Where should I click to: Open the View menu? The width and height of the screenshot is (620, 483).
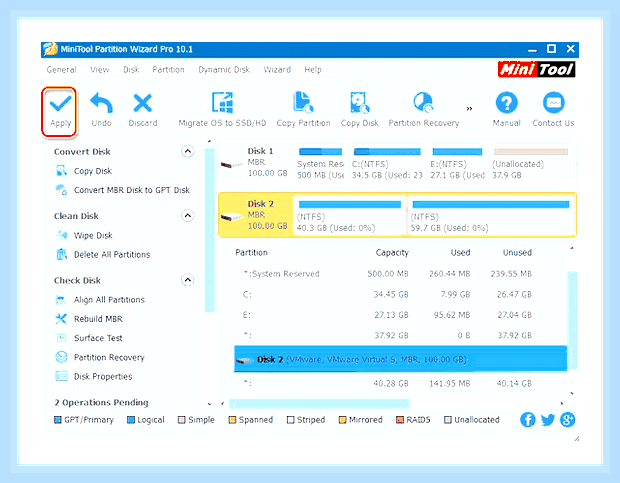tap(99, 70)
